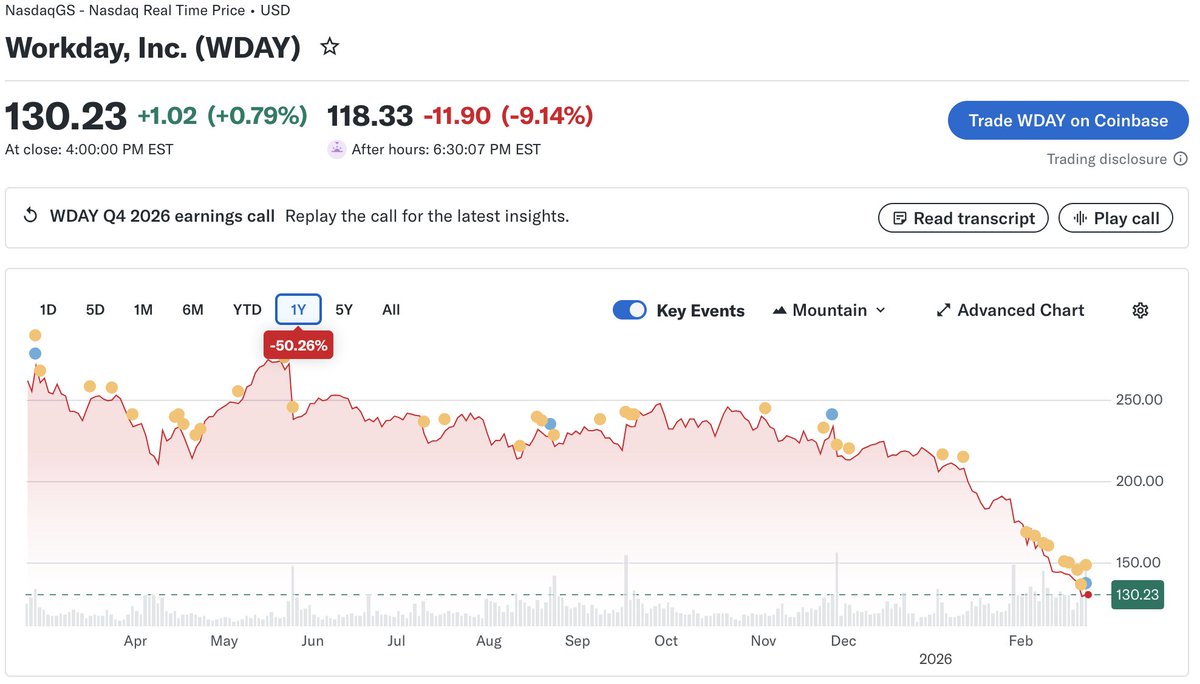Image resolution: width=1200 pixels, height=684 pixels.
Task: Click the WDAY Q4 2026 earnings call text
Action: pos(162,216)
